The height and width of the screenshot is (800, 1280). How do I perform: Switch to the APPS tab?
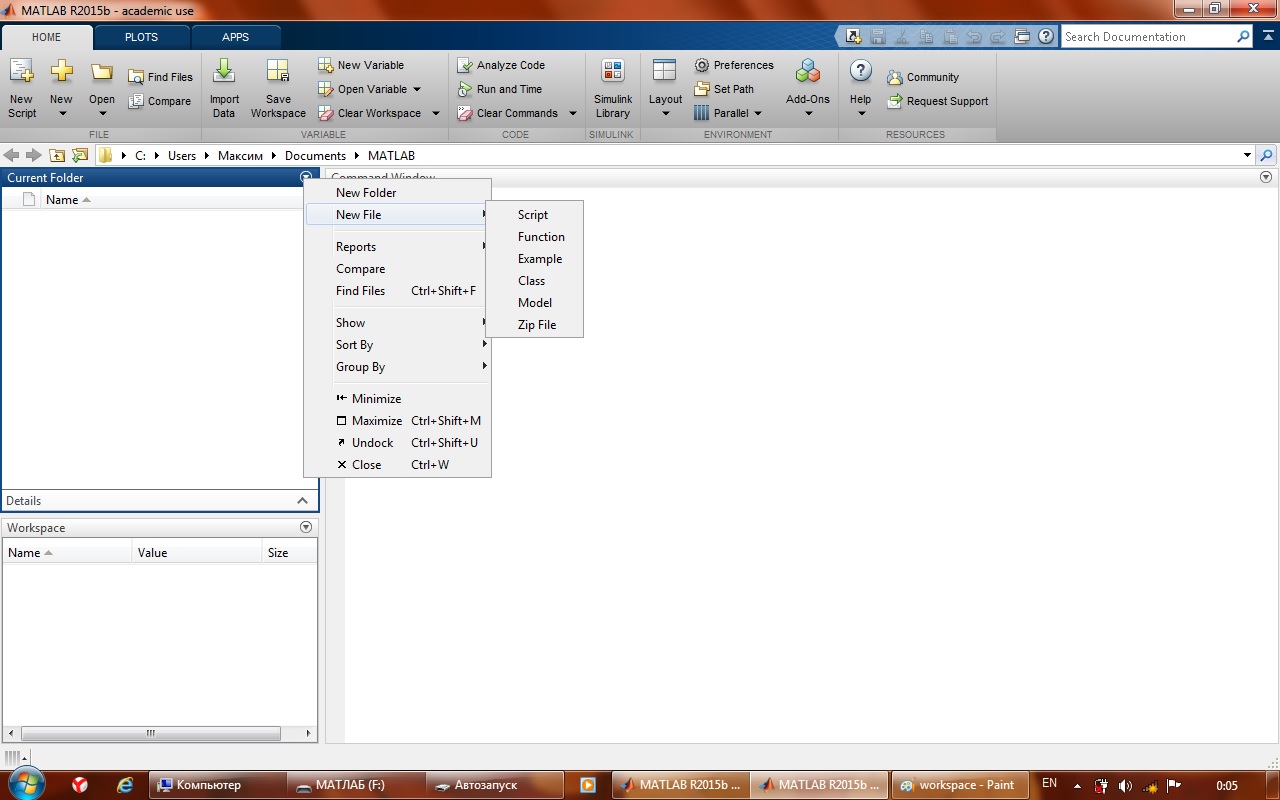pyautogui.click(x=235, y=37)
